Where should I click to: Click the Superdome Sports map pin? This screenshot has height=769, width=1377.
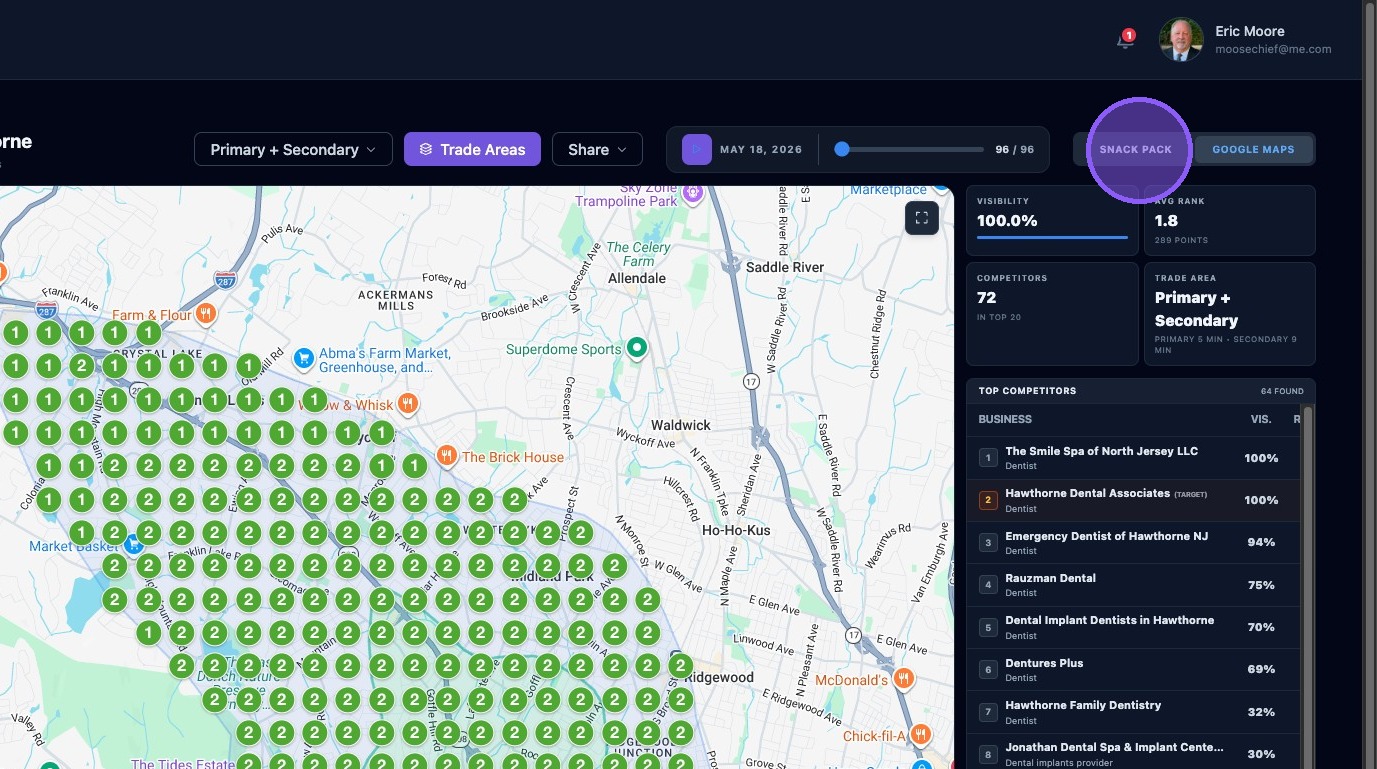pos(637,348)
